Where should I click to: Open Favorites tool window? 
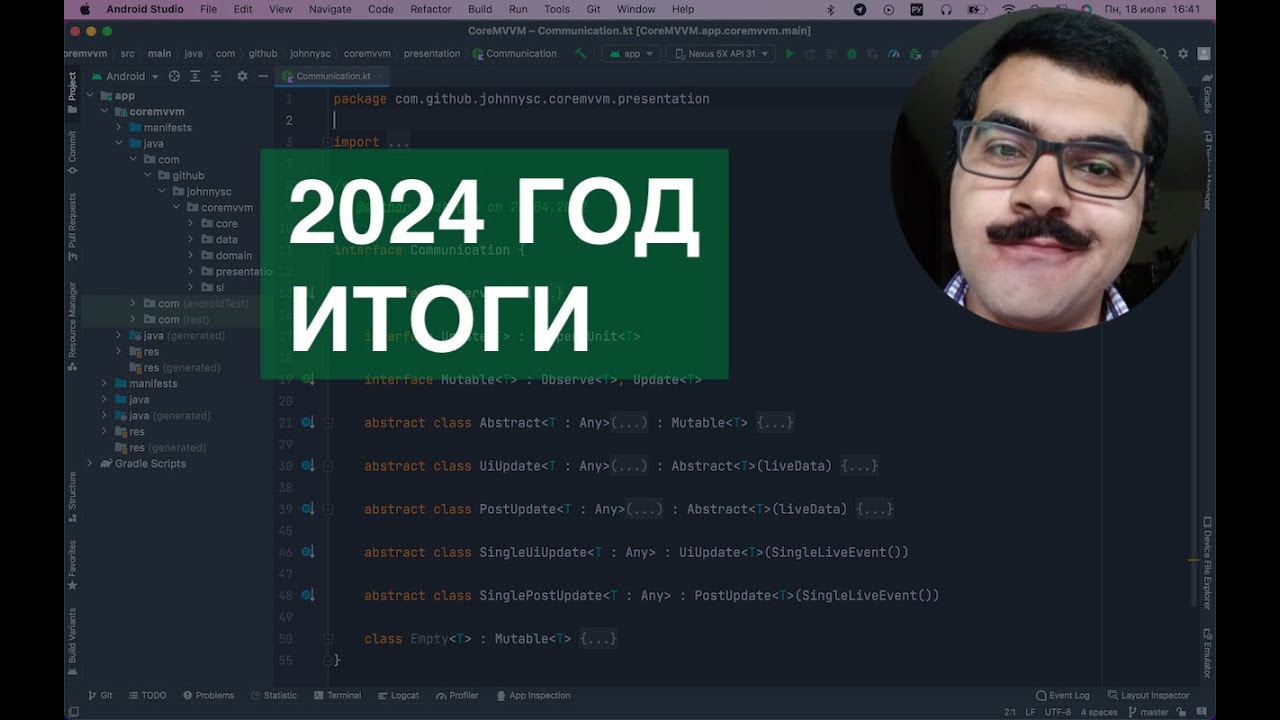point(72,565)
